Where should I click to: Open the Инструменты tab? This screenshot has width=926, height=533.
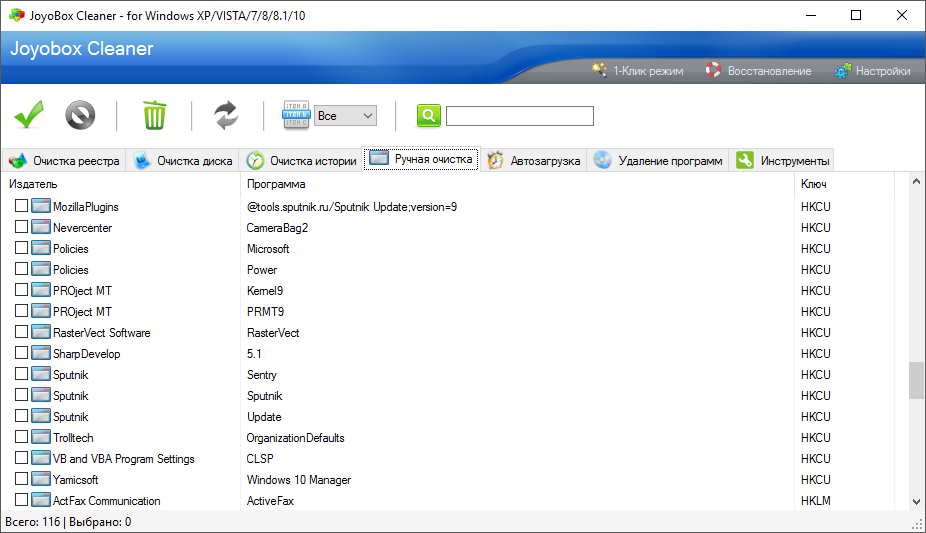(x=782, y=161)
